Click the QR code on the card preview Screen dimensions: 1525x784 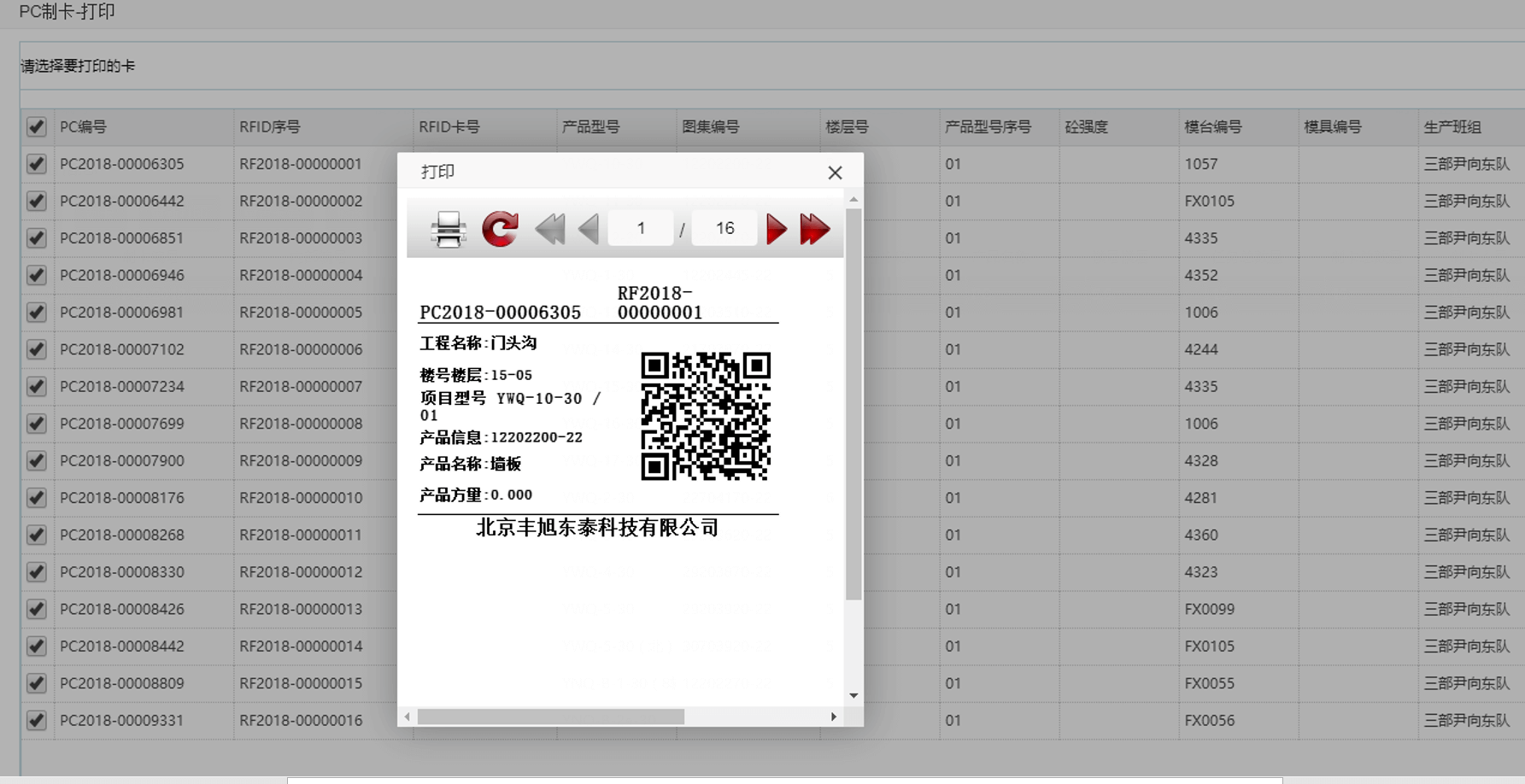(706, 416)
